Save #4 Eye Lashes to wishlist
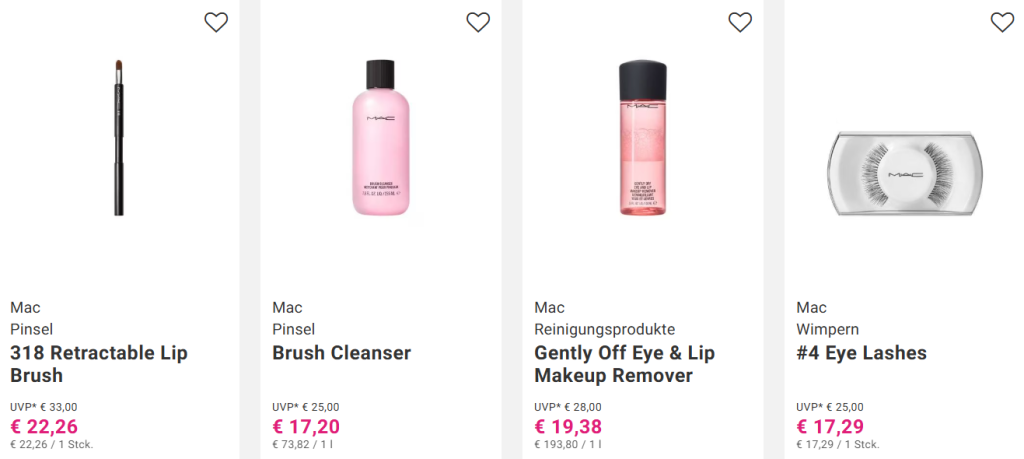Image resolution: width=1024 pixels, height=459 pixels. (1002, 22)
